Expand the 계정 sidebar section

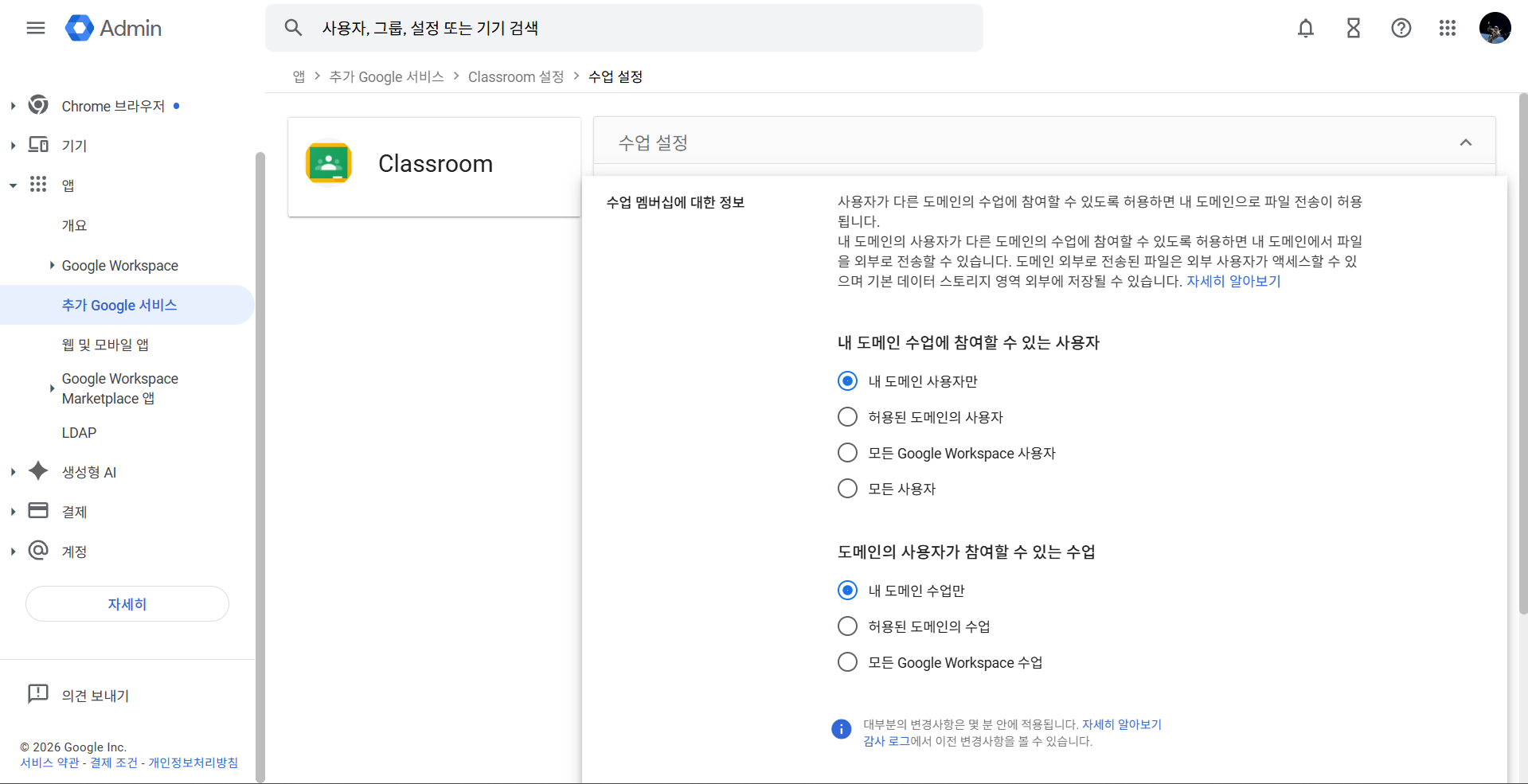(13, 552)
